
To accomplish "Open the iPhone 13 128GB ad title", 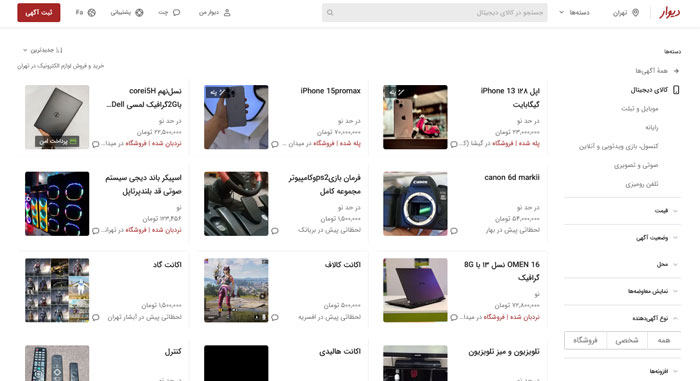I will [x=510, y=97].
